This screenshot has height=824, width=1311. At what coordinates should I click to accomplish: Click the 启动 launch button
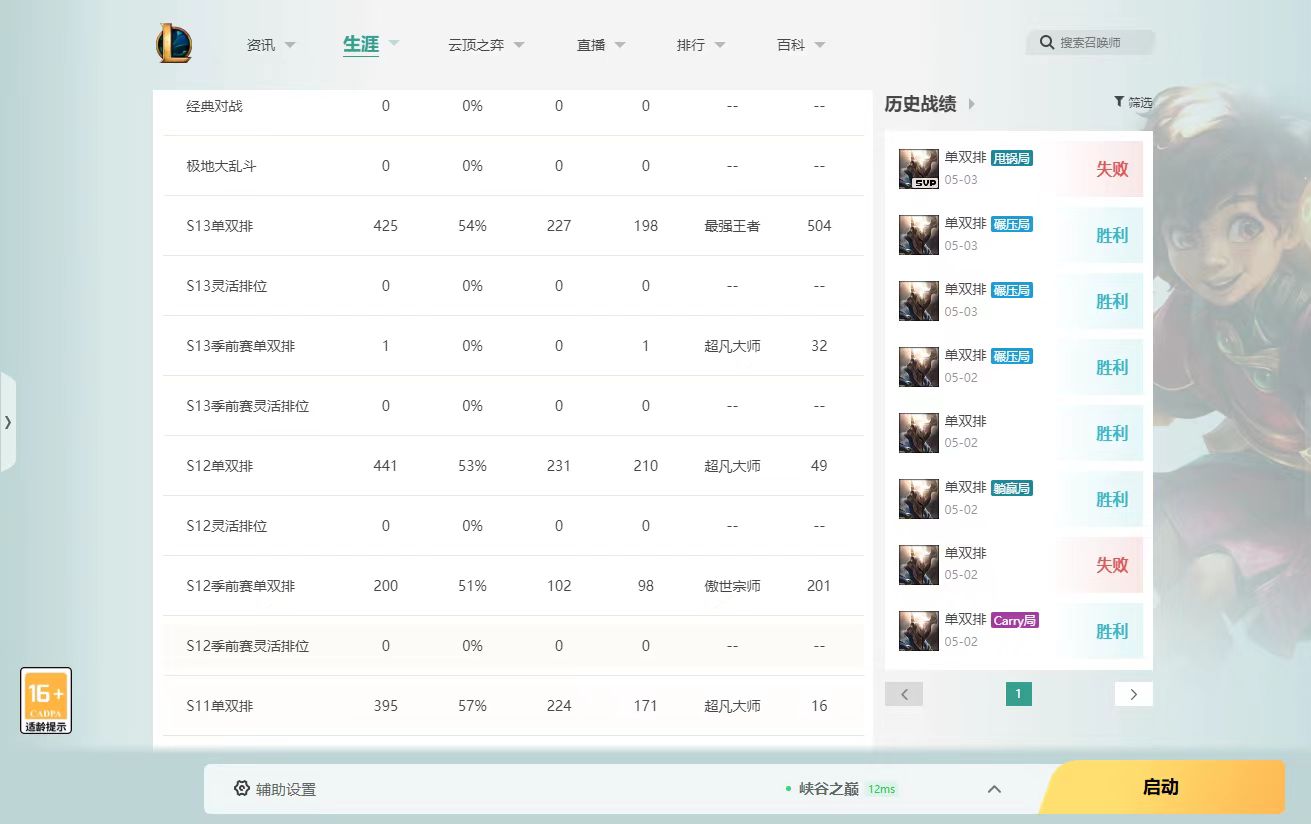click(1161, 787)
